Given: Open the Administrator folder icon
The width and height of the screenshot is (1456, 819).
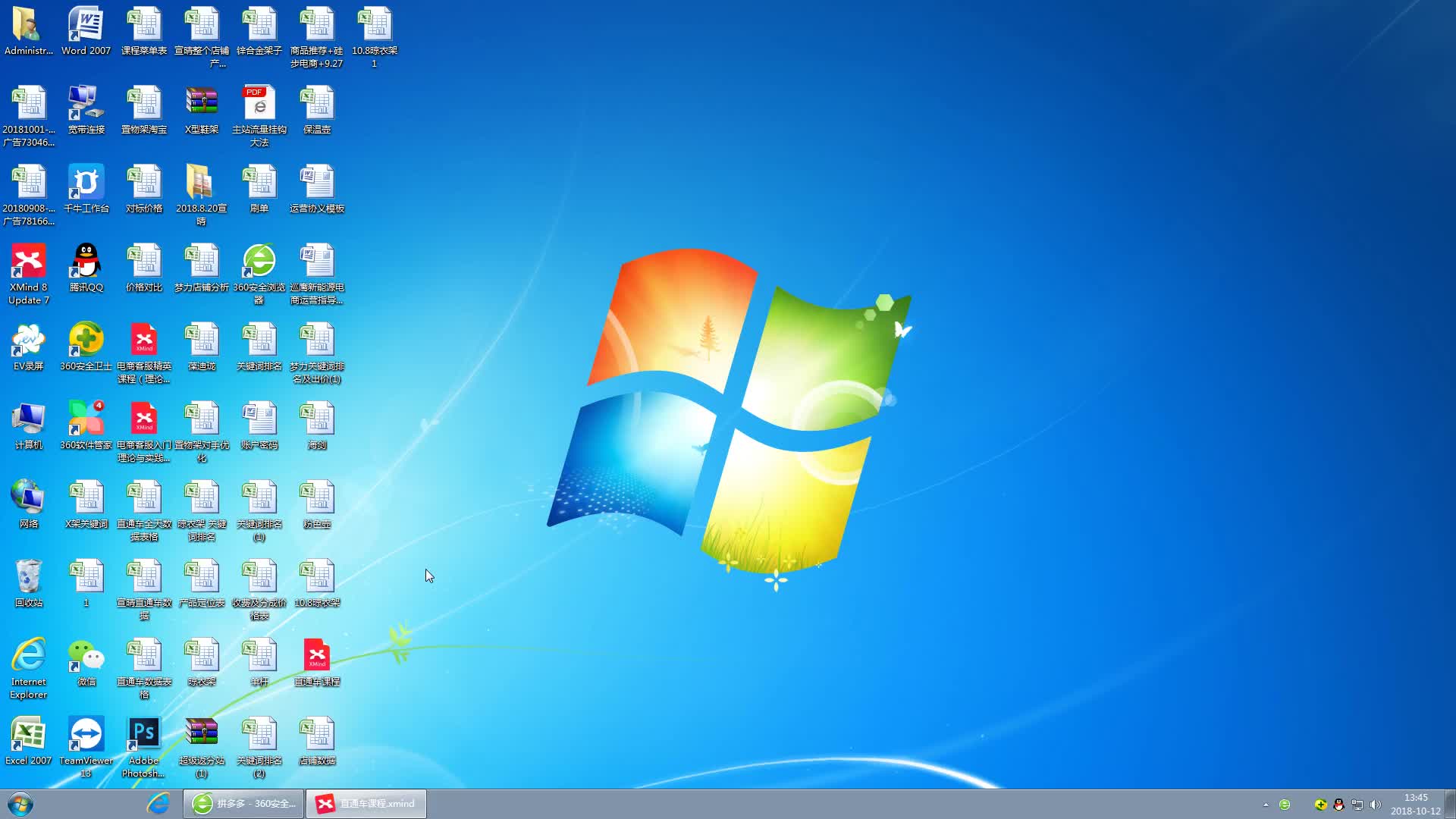Looking at the screenshot, I should click(28, 31).
